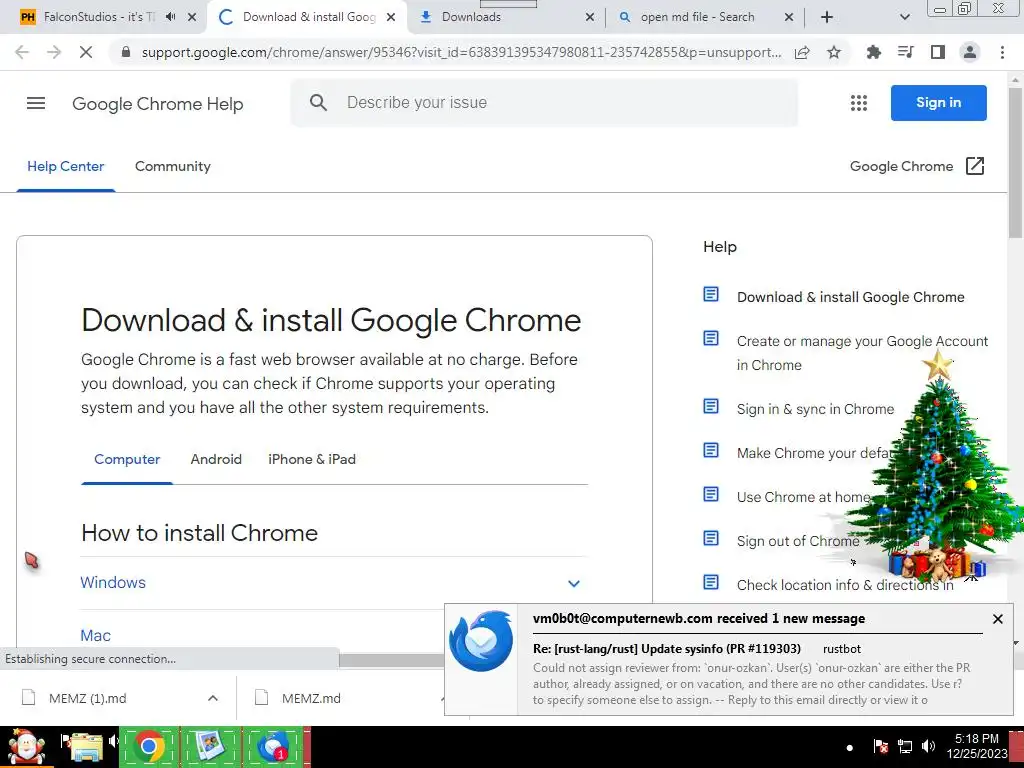1024x768 pixels.
Task: Open Google Chrome external link icon
Action: point(974,166)
